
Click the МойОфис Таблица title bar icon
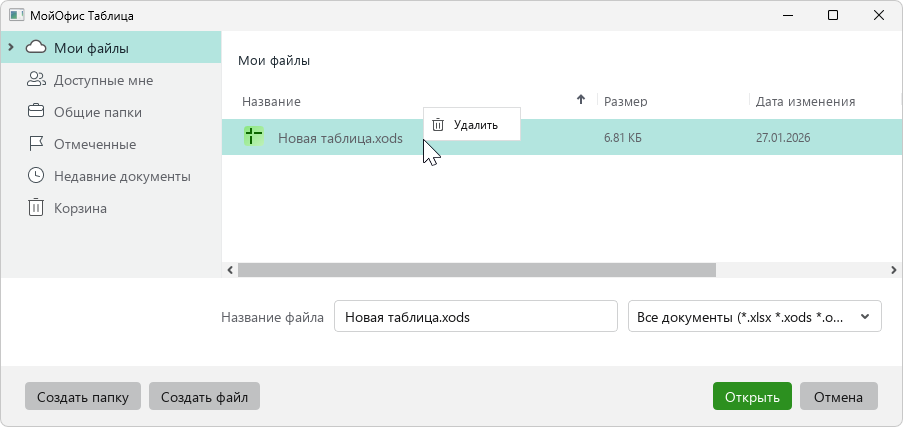pyautogui.click(x=17, y=16)
